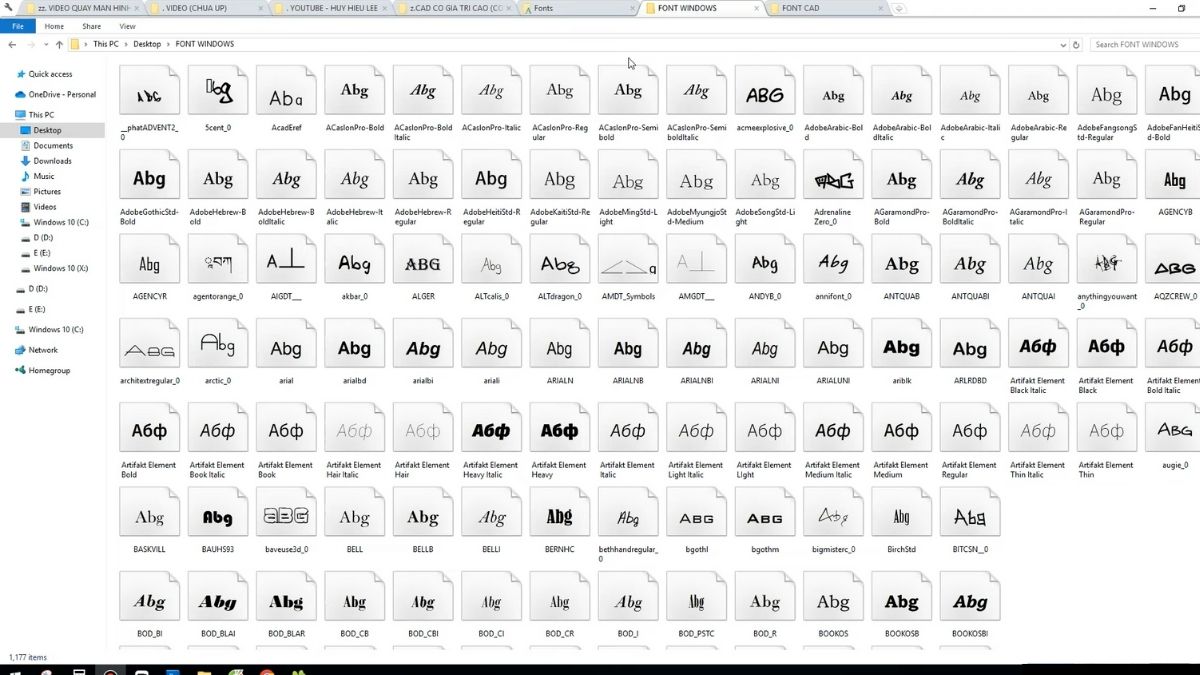Viewport: 1200px width, 675px height.
Task: Close the FONT WINDOWS tab
Action: point(756,8)
